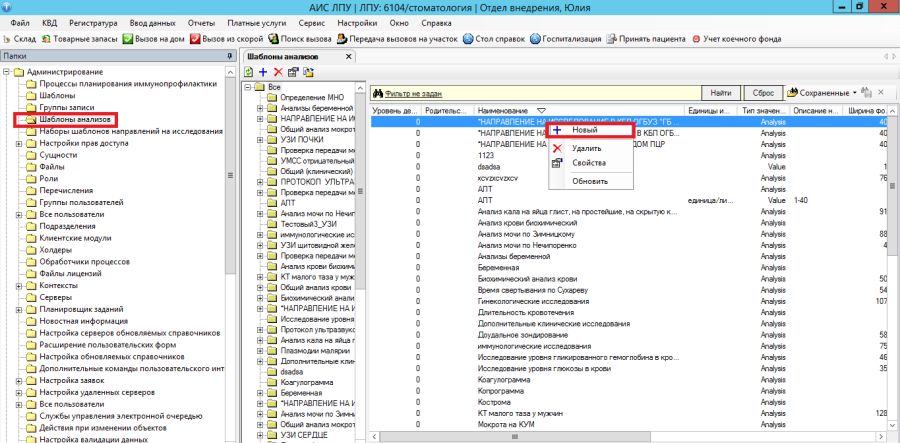The image size is (900, 443).
Task: Open the Сервис menu
Action: (x=312, y=23)
